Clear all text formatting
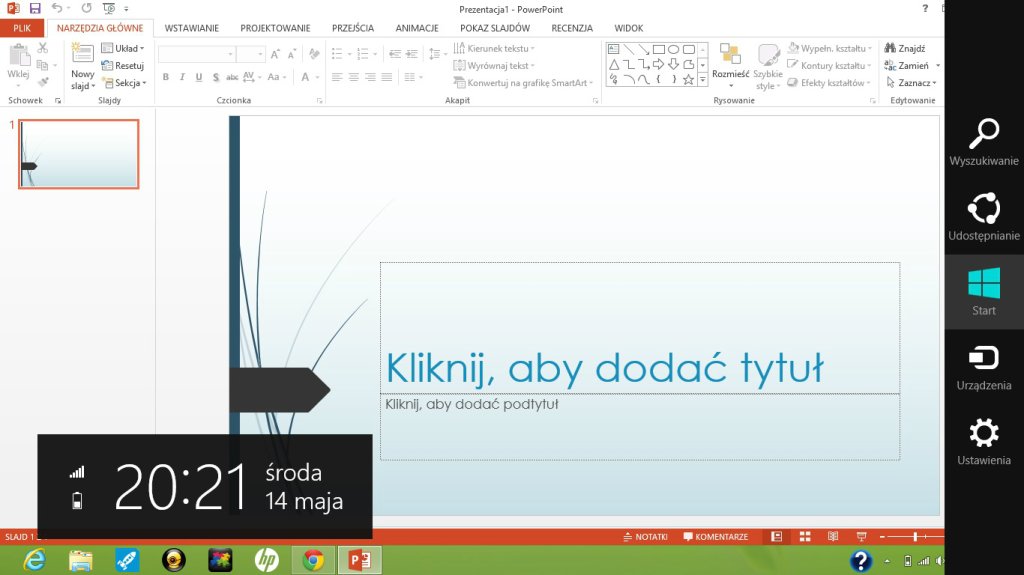Image resolution: width=1024 pixels, height=575 pixels. (x=314, y=54)
